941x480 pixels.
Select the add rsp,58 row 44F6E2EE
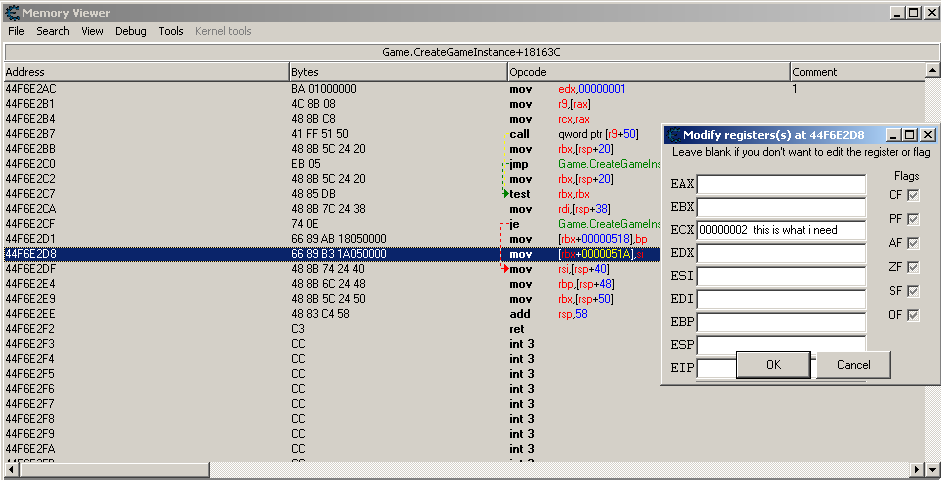[333, 314]
